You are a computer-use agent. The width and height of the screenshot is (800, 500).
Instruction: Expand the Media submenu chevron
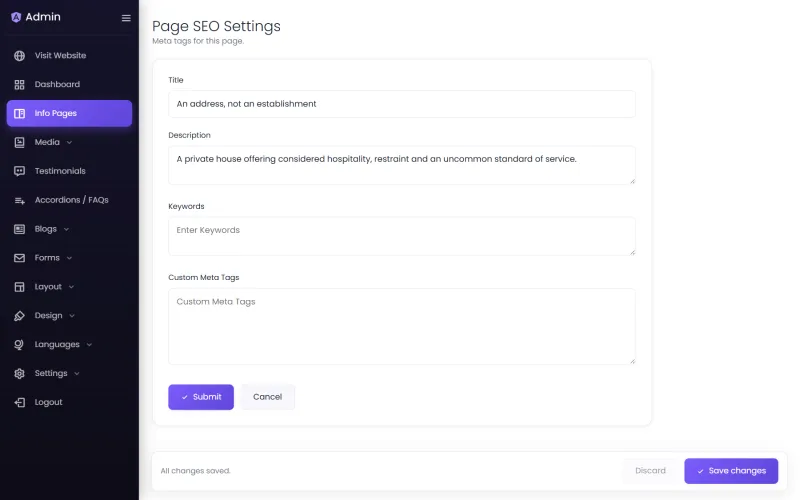click(x=69, y=142)
